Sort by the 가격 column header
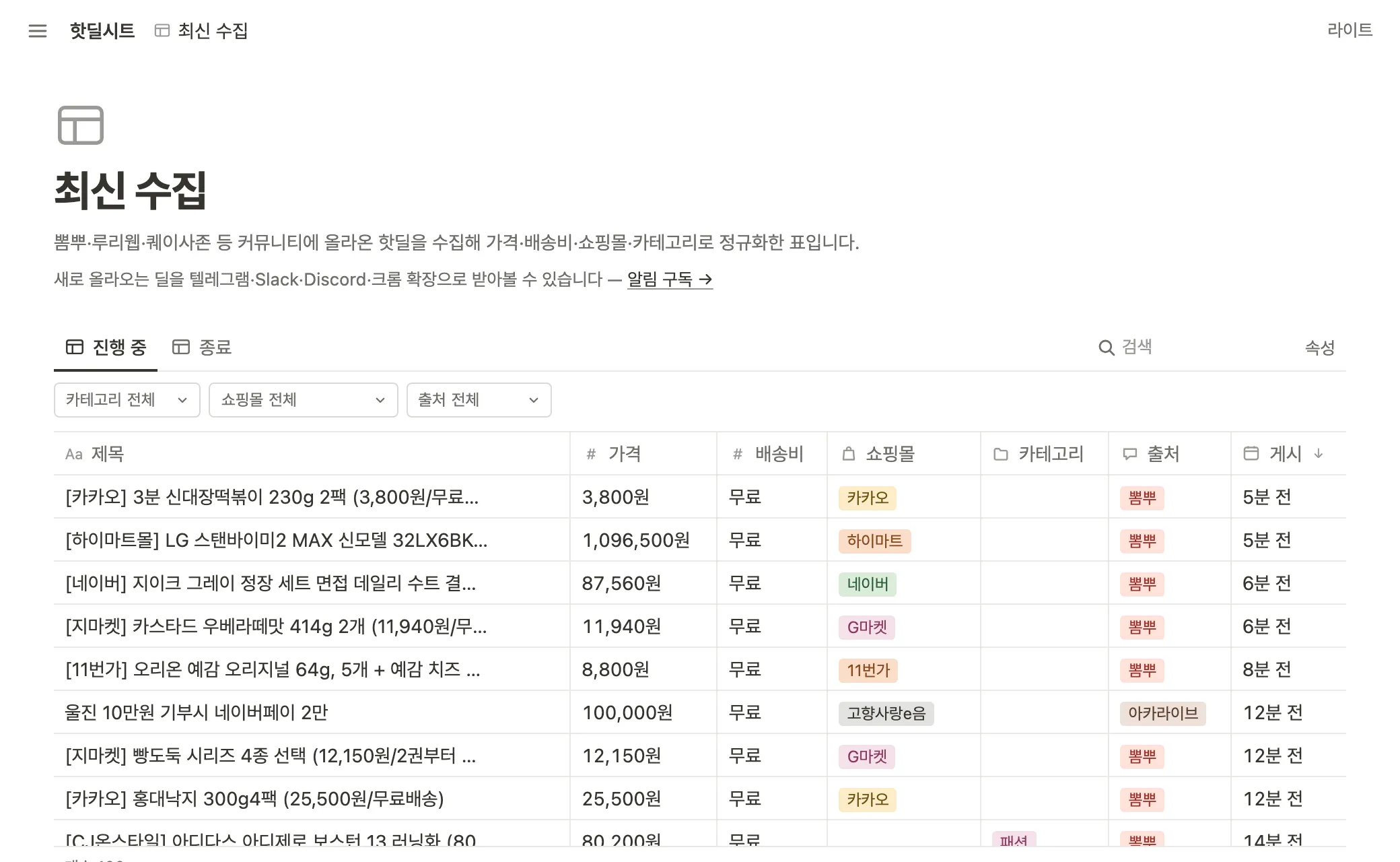 [643, 454]
